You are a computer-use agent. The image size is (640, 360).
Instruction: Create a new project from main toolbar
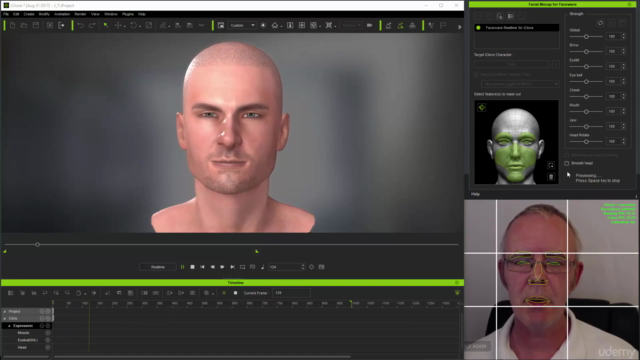pyautogui.click(x=12, y=25)
